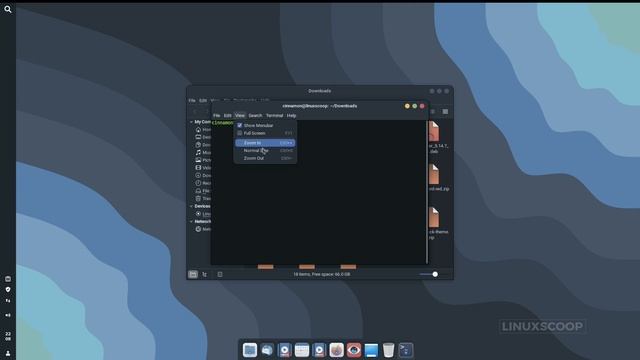Select the Recent clock icon in Files sidebar

click(198, 183)
